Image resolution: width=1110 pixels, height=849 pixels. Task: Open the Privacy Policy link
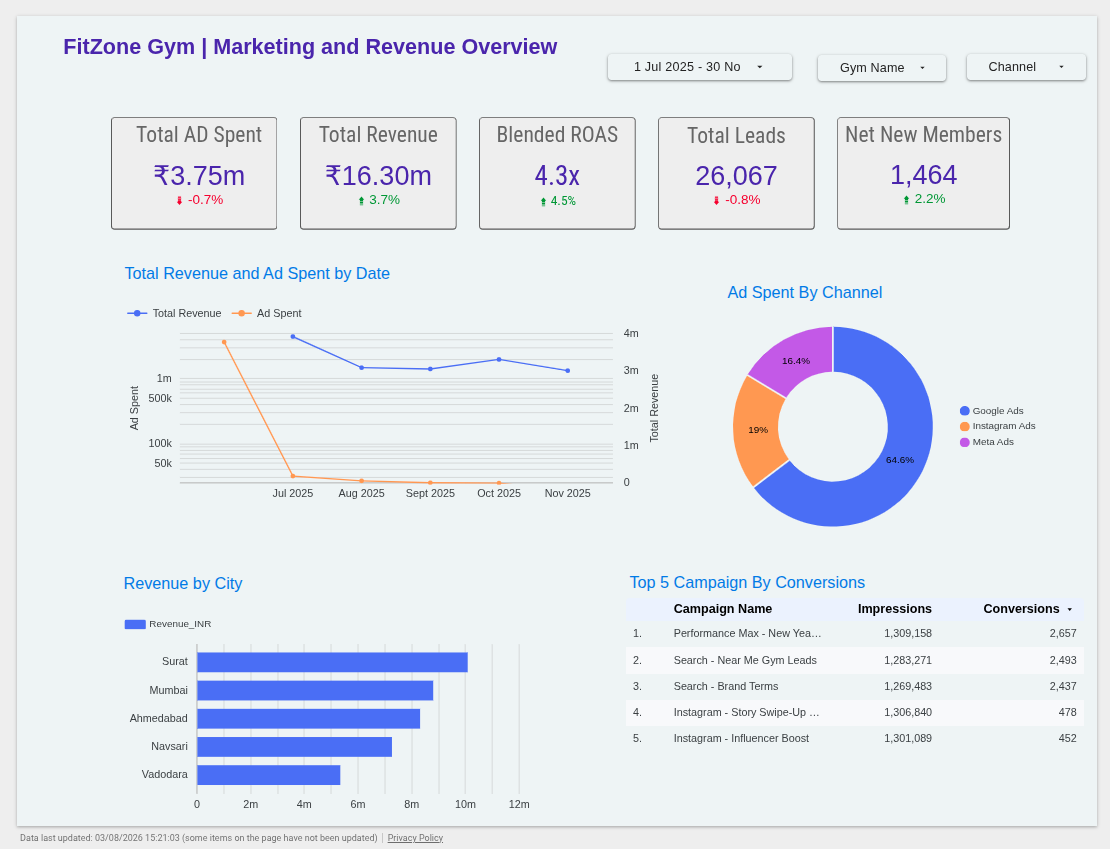click(x=415, y=838)
